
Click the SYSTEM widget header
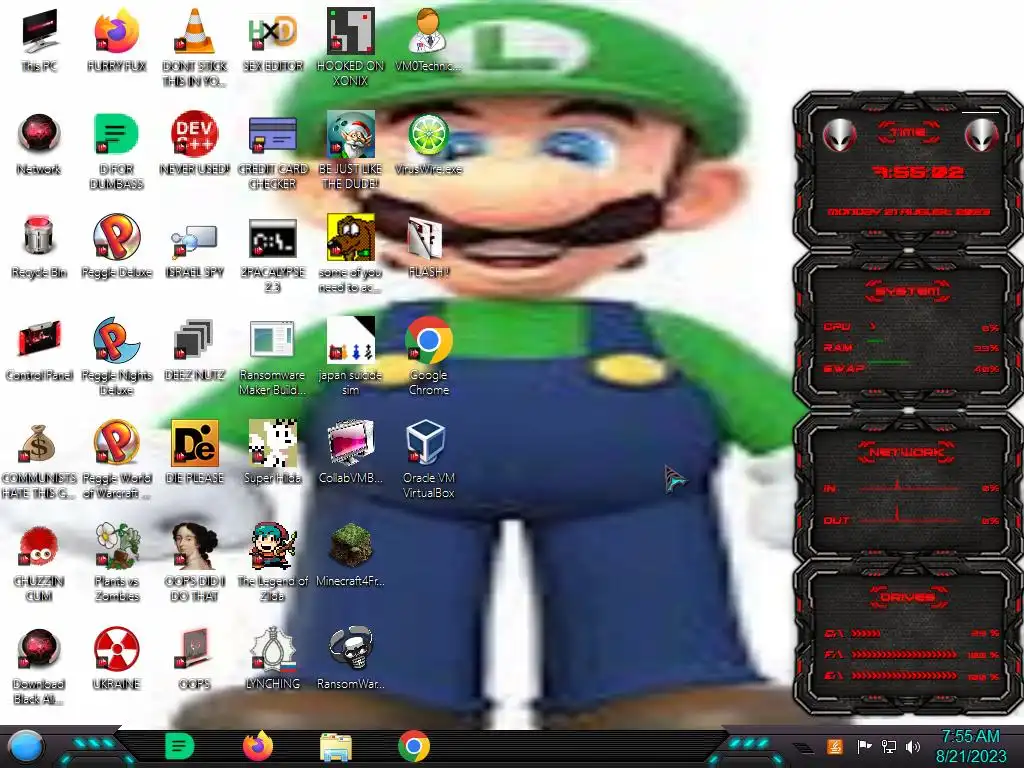pos(908,291)
